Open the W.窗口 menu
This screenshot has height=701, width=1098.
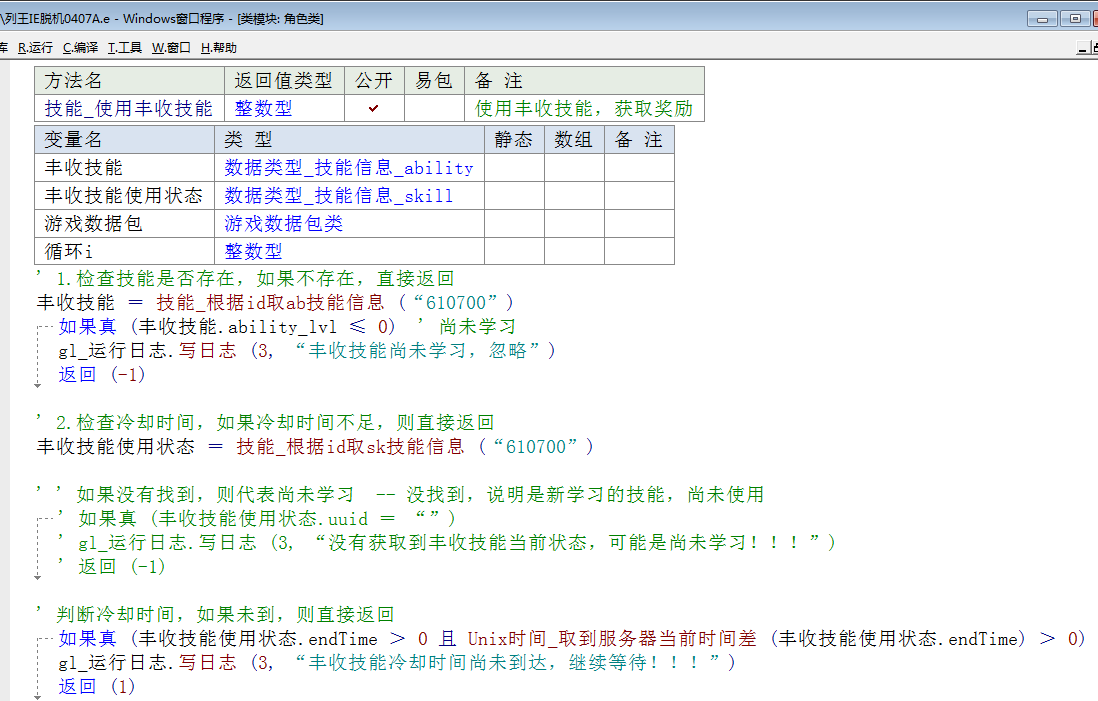click(171, 47)
